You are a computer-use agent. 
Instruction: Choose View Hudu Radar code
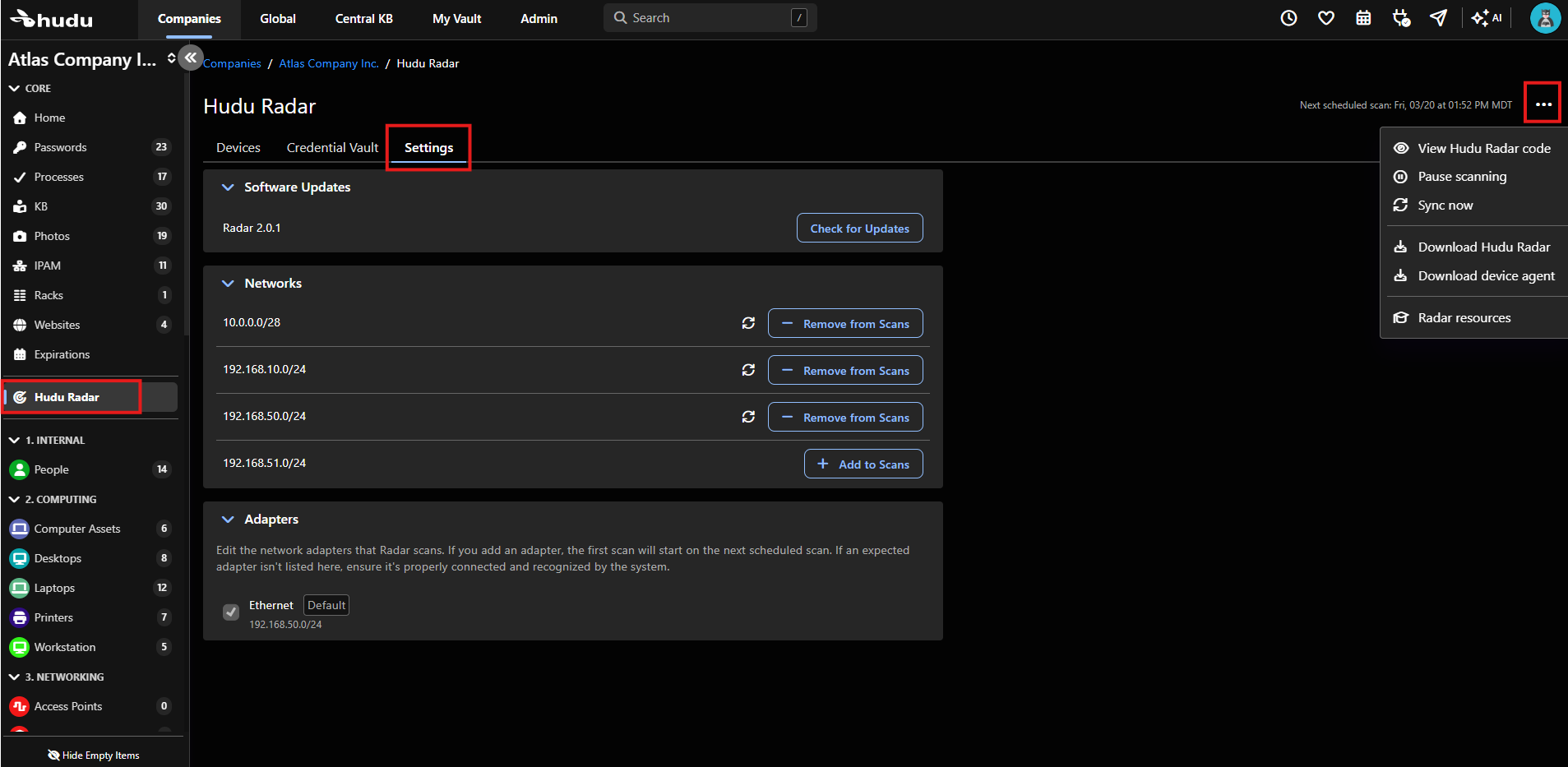pyautogui.click(x=1473, y=148)
